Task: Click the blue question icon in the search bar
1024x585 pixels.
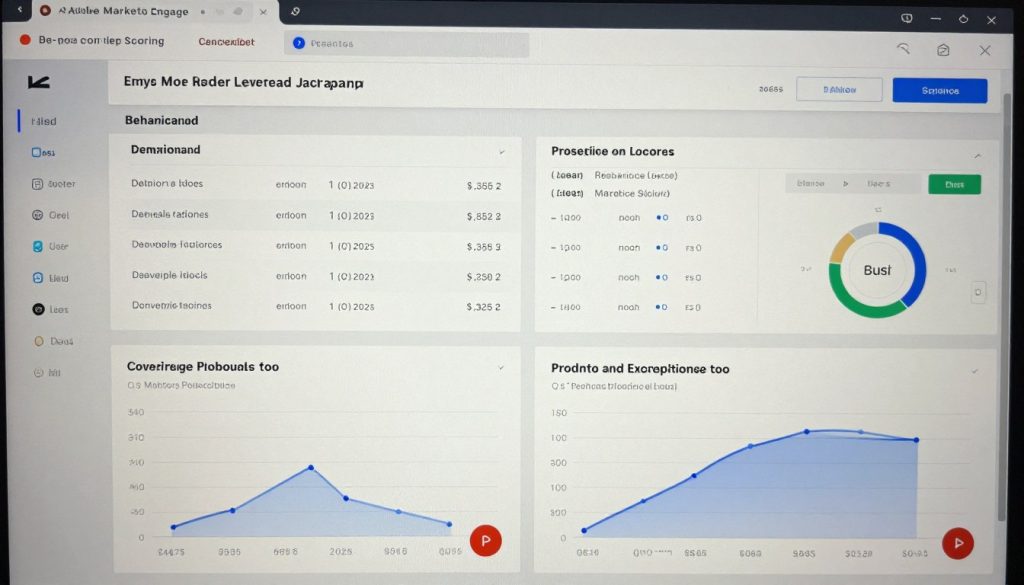Action: 299,43
